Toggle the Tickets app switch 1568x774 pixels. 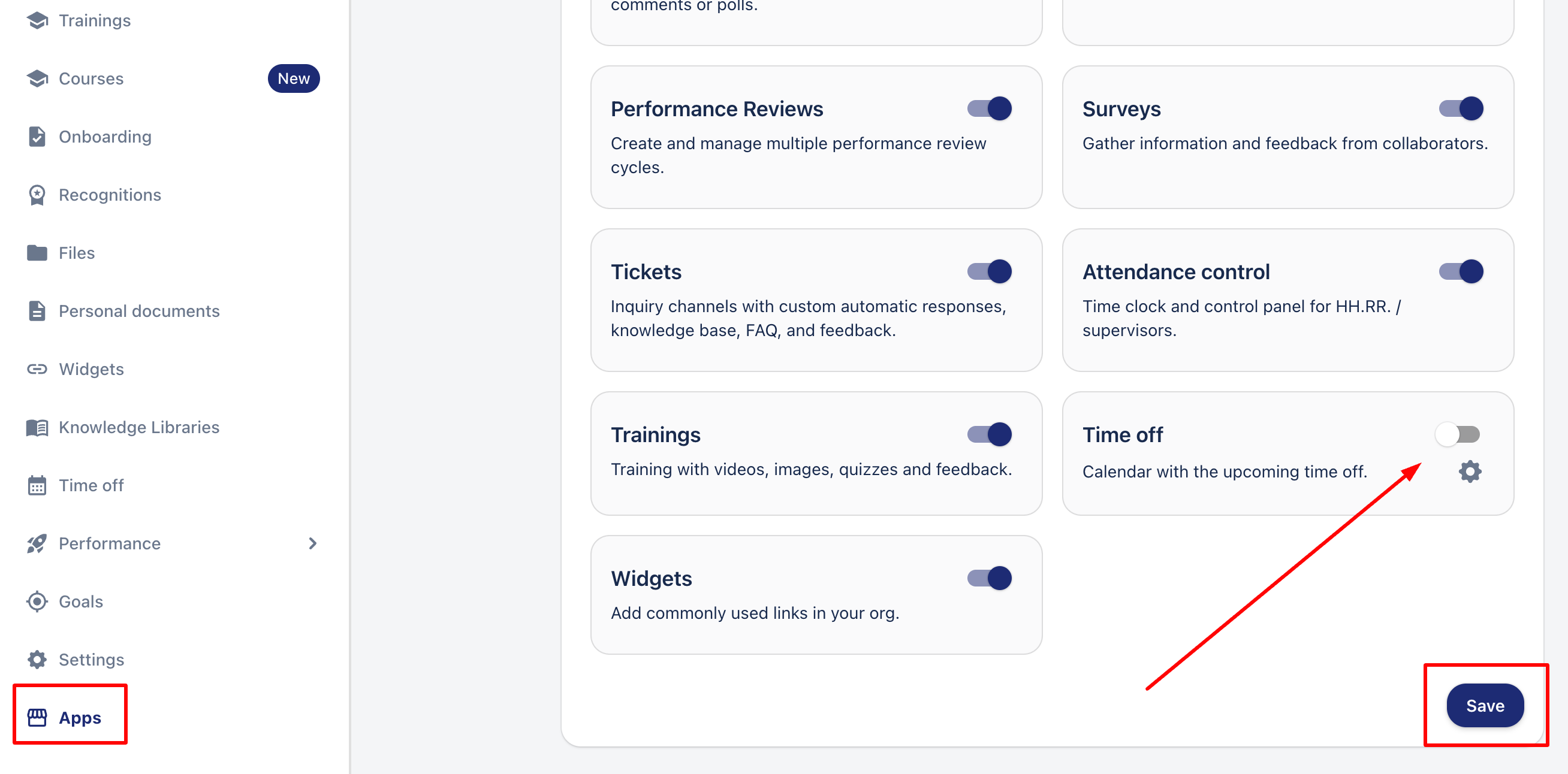(989, 271)
